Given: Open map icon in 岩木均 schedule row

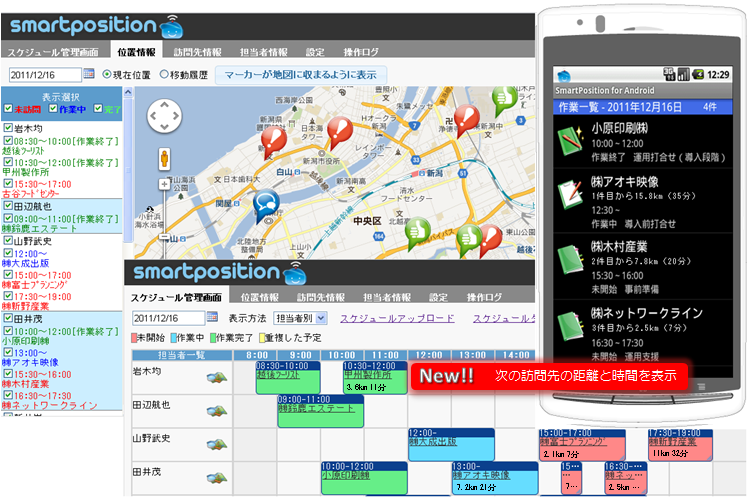Looking at the screenshot, I should 217,378.
